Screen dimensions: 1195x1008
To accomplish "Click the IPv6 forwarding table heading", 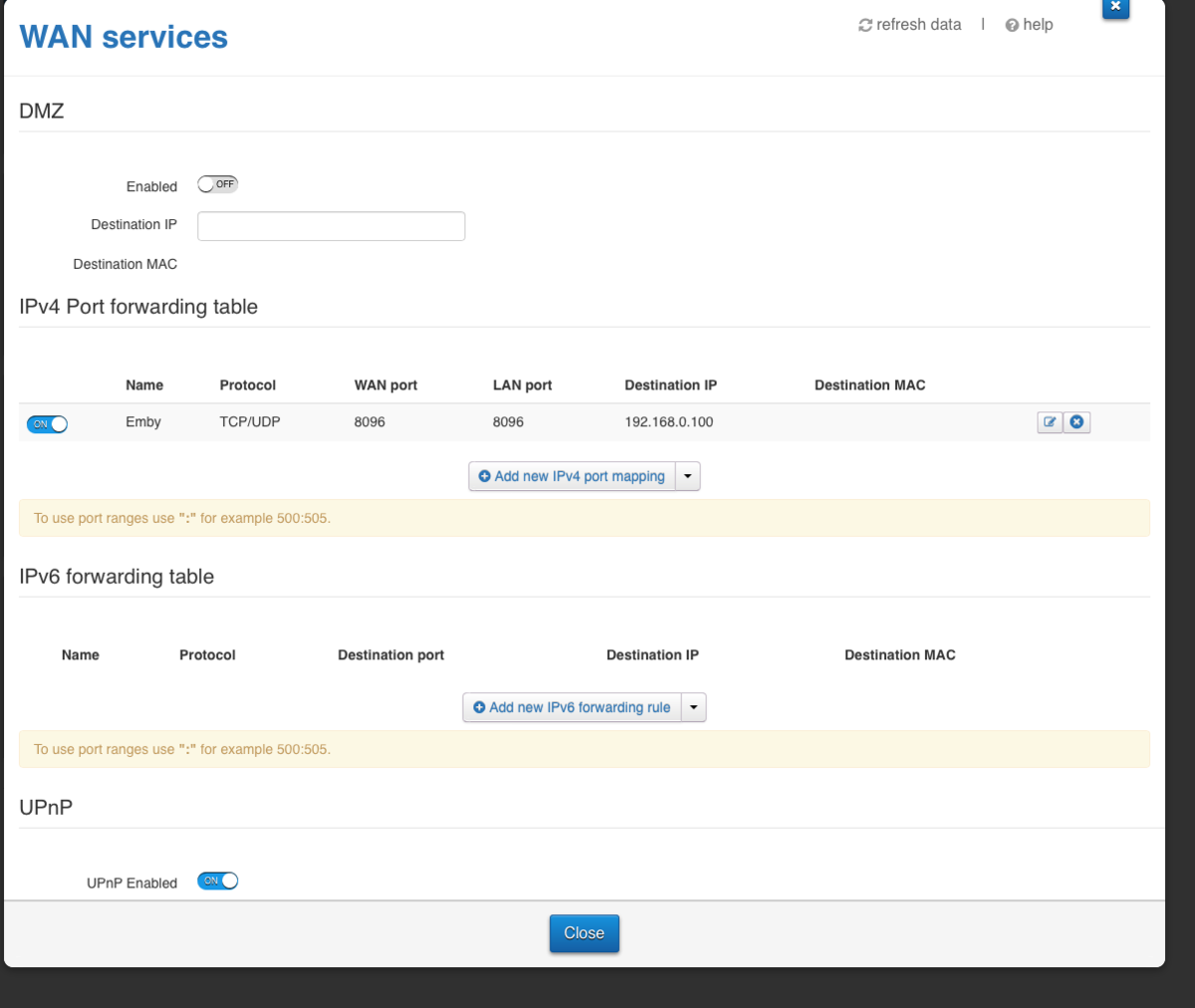I will coord(117,577).
